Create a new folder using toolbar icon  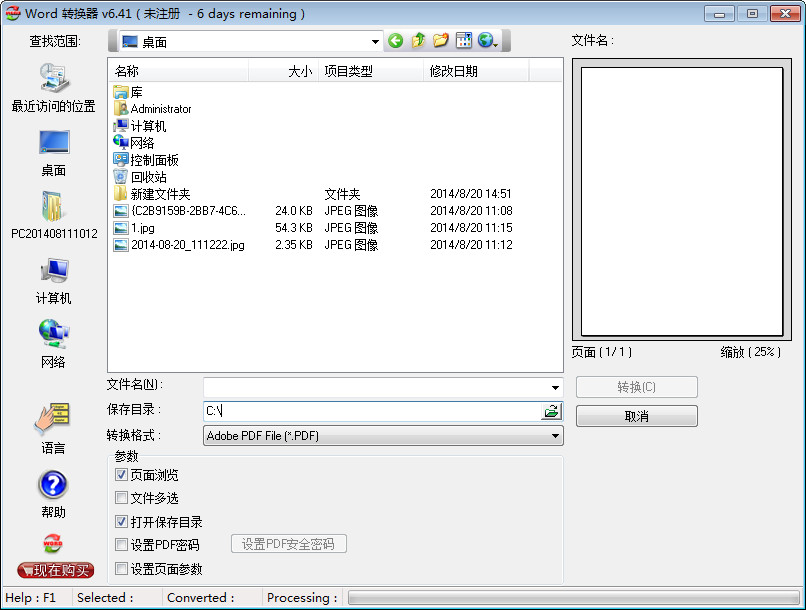point(440,41)
